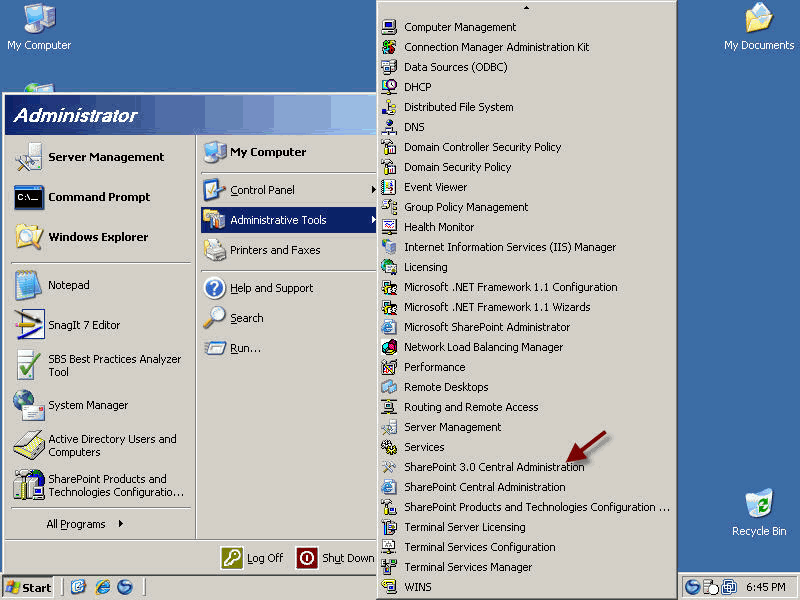Click the Data Sources (ODBC) icon
The height and width of the screenshot is (600, 800).
[389, 67]
